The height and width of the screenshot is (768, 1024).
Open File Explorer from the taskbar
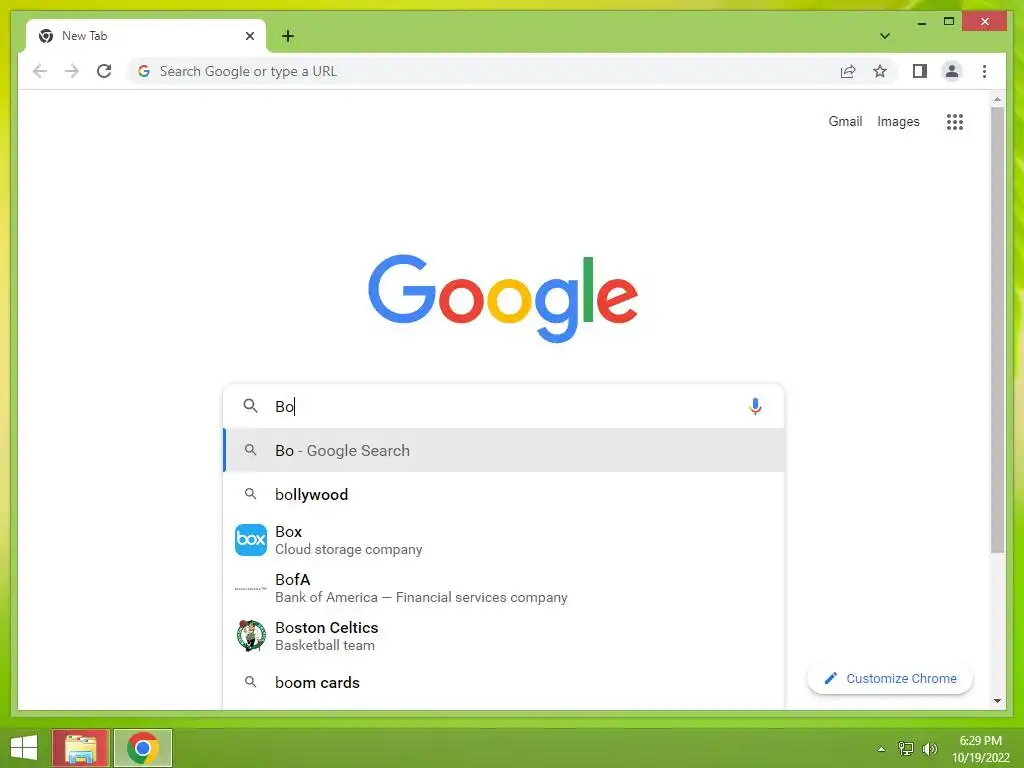(80, 748)
